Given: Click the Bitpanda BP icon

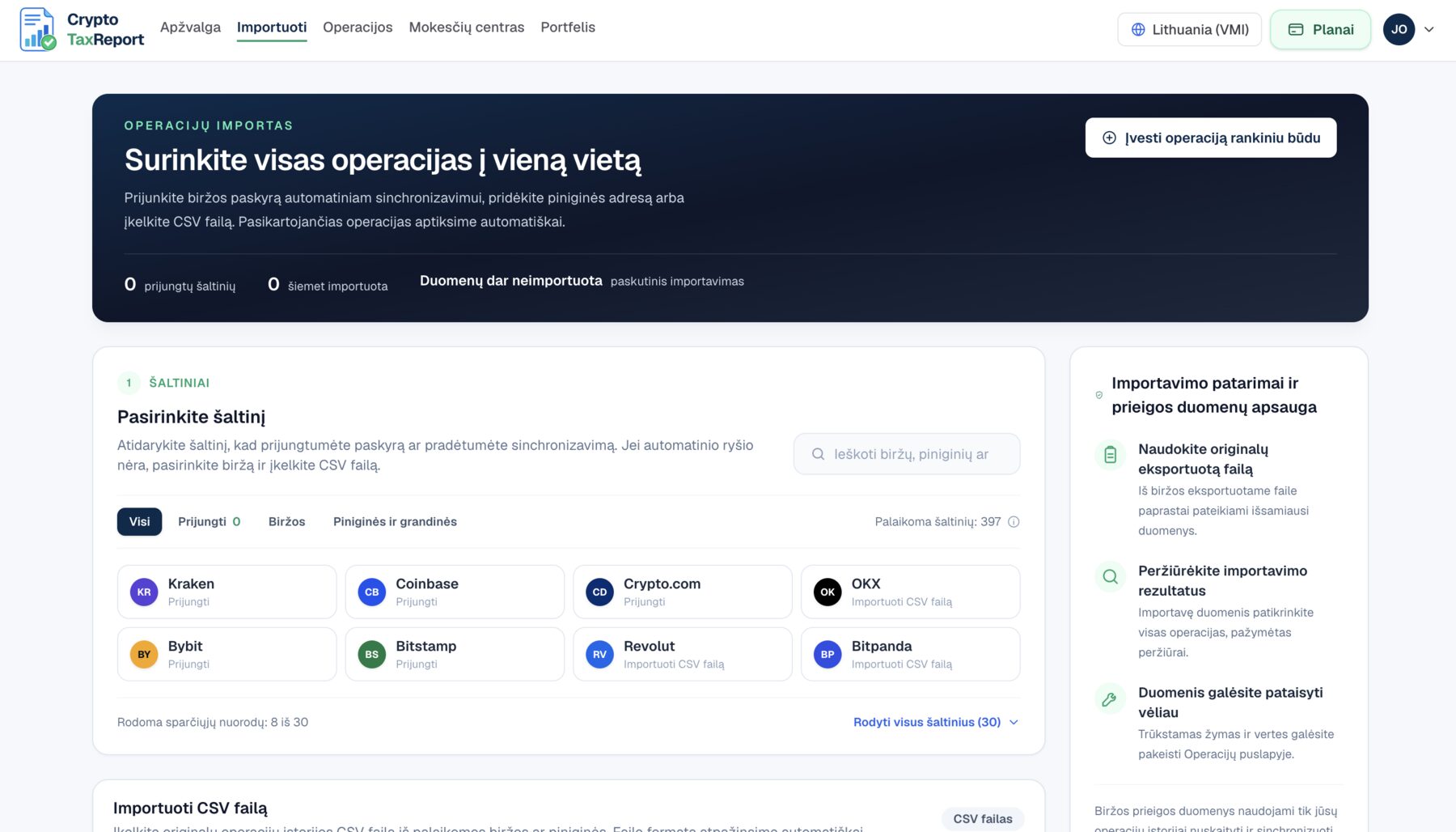Looking at the screenshot, I should [827, 654].
